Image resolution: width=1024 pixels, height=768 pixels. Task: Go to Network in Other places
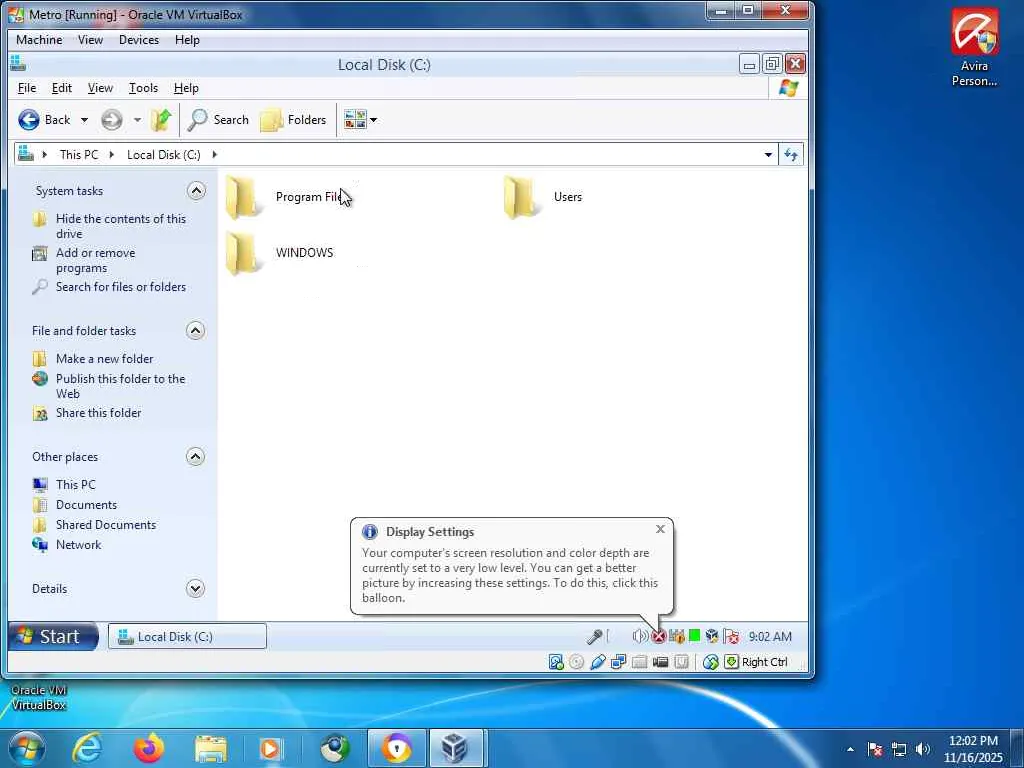click(x=78, y=545)
